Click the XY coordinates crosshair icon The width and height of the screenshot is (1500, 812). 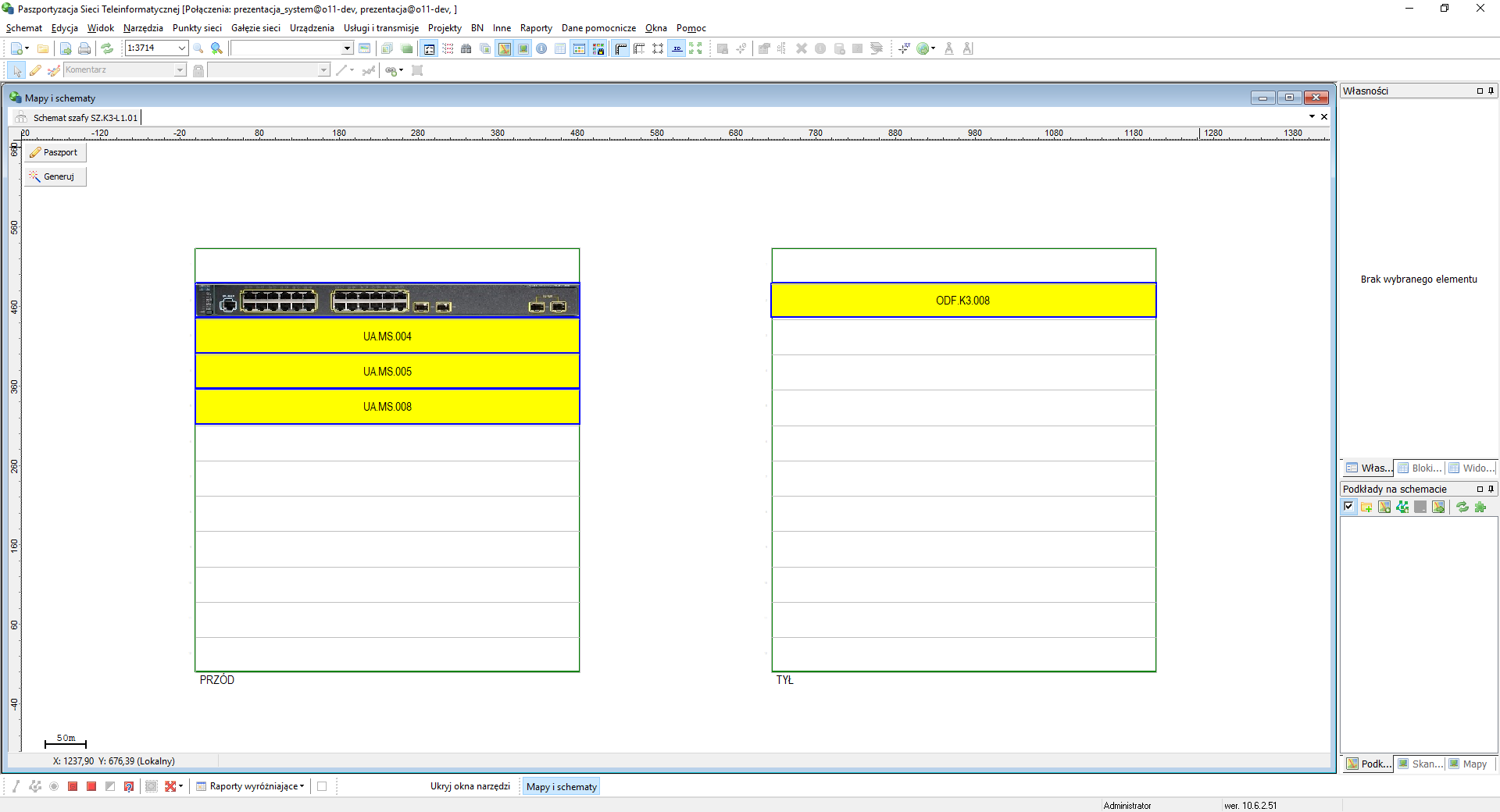[x=904, y=48]
